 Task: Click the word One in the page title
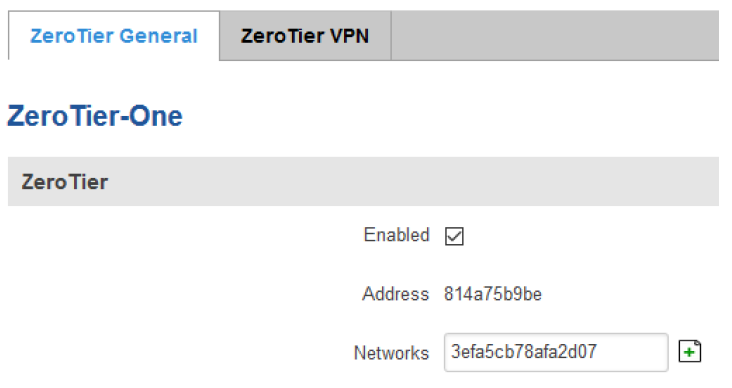[x=155, y=116]
